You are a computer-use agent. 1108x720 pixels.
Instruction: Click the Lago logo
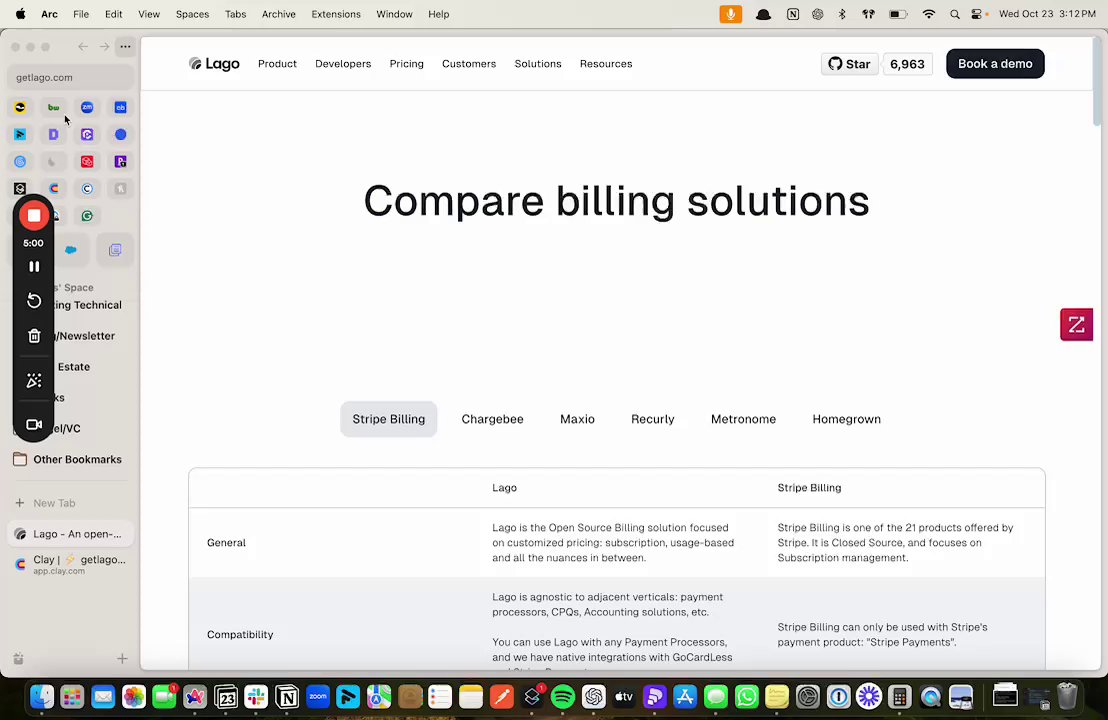click(x=214, y=64)
